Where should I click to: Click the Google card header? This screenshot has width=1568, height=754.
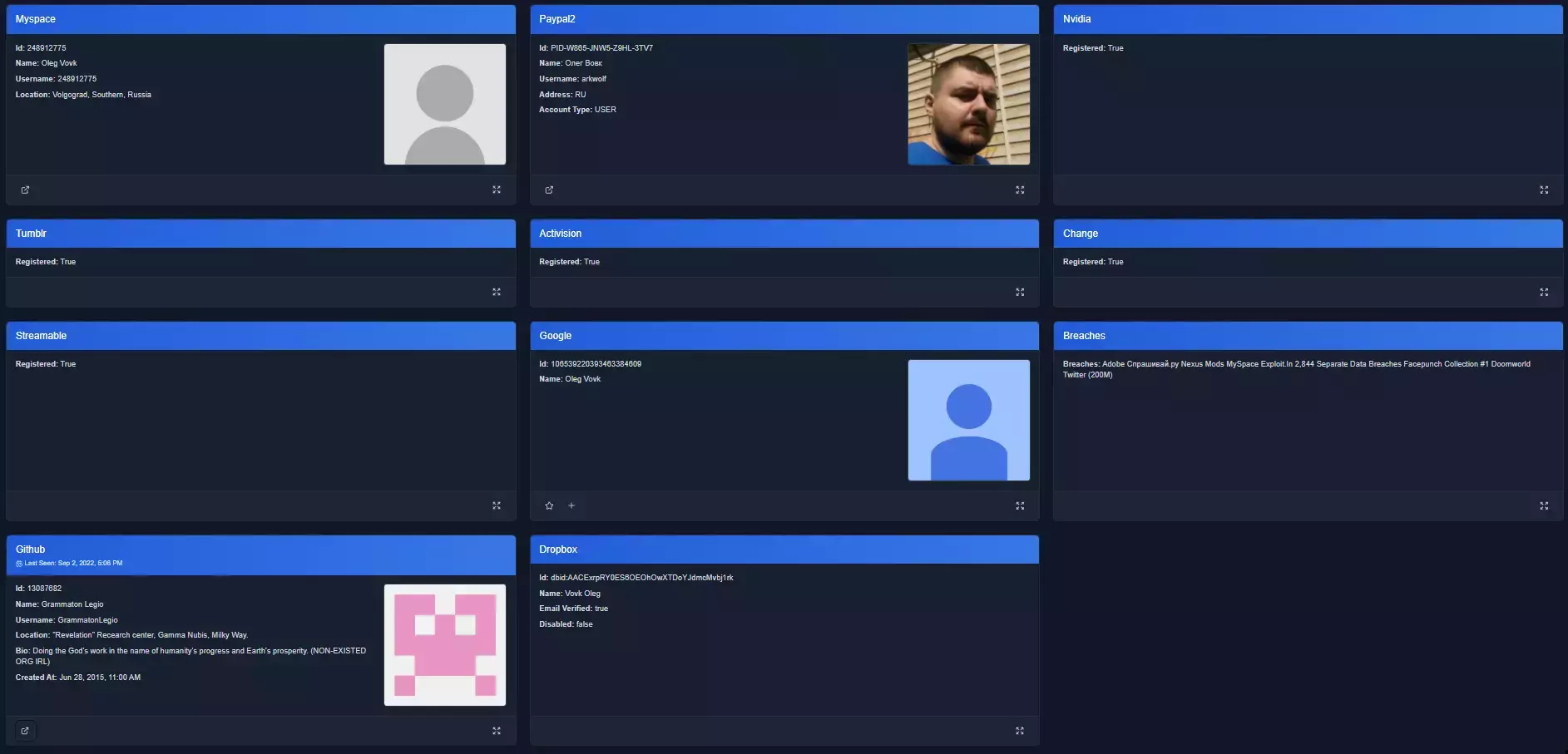click(x=784, y=336)
